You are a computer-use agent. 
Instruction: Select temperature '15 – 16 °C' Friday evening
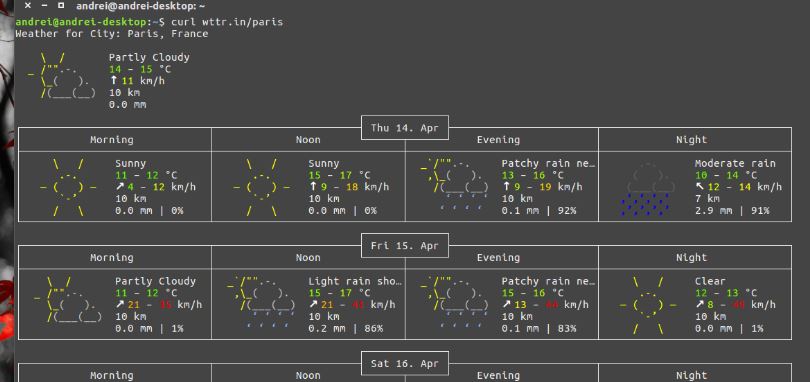click(533, 293)
